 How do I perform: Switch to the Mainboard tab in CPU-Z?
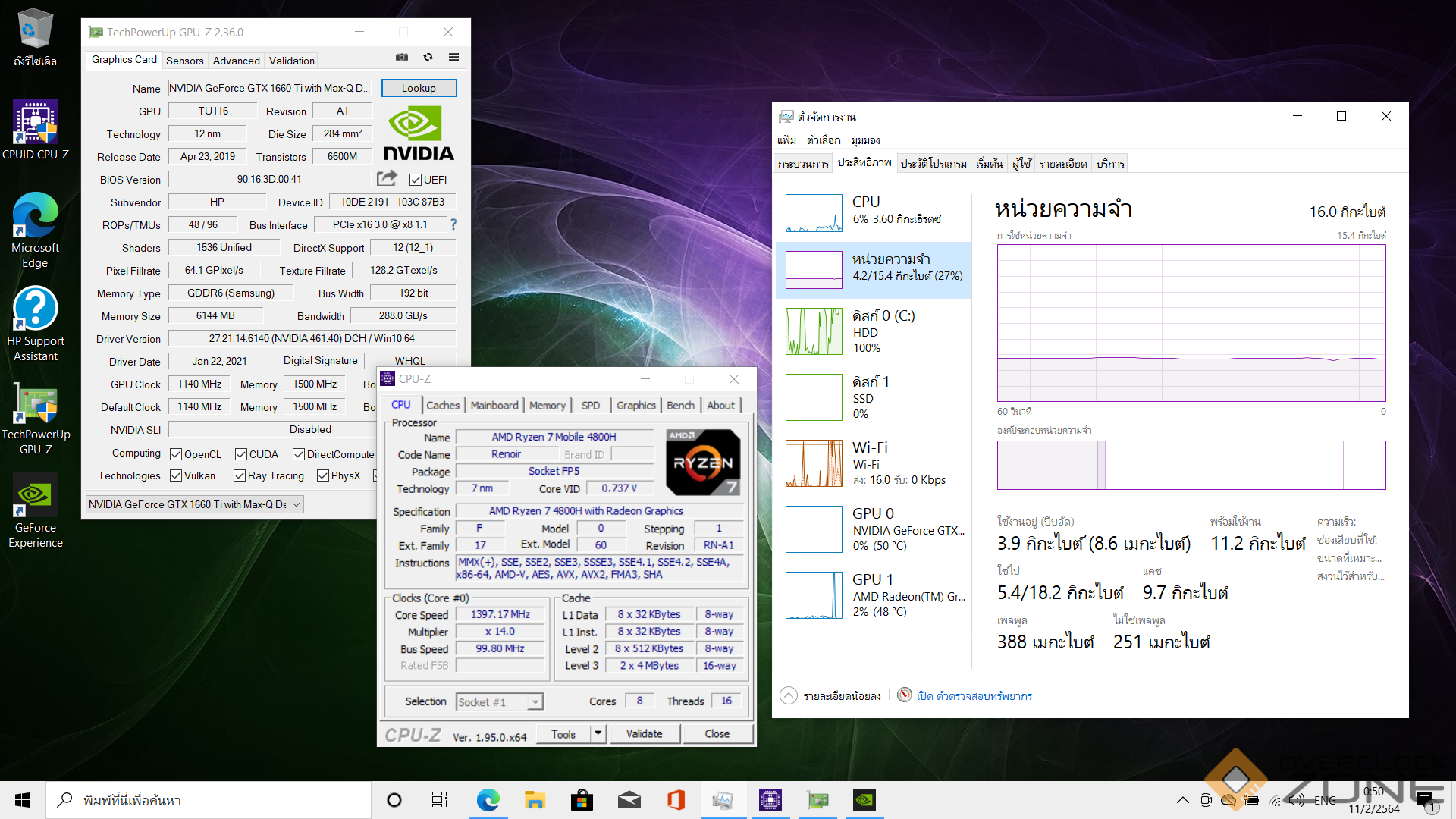[494, 406]
